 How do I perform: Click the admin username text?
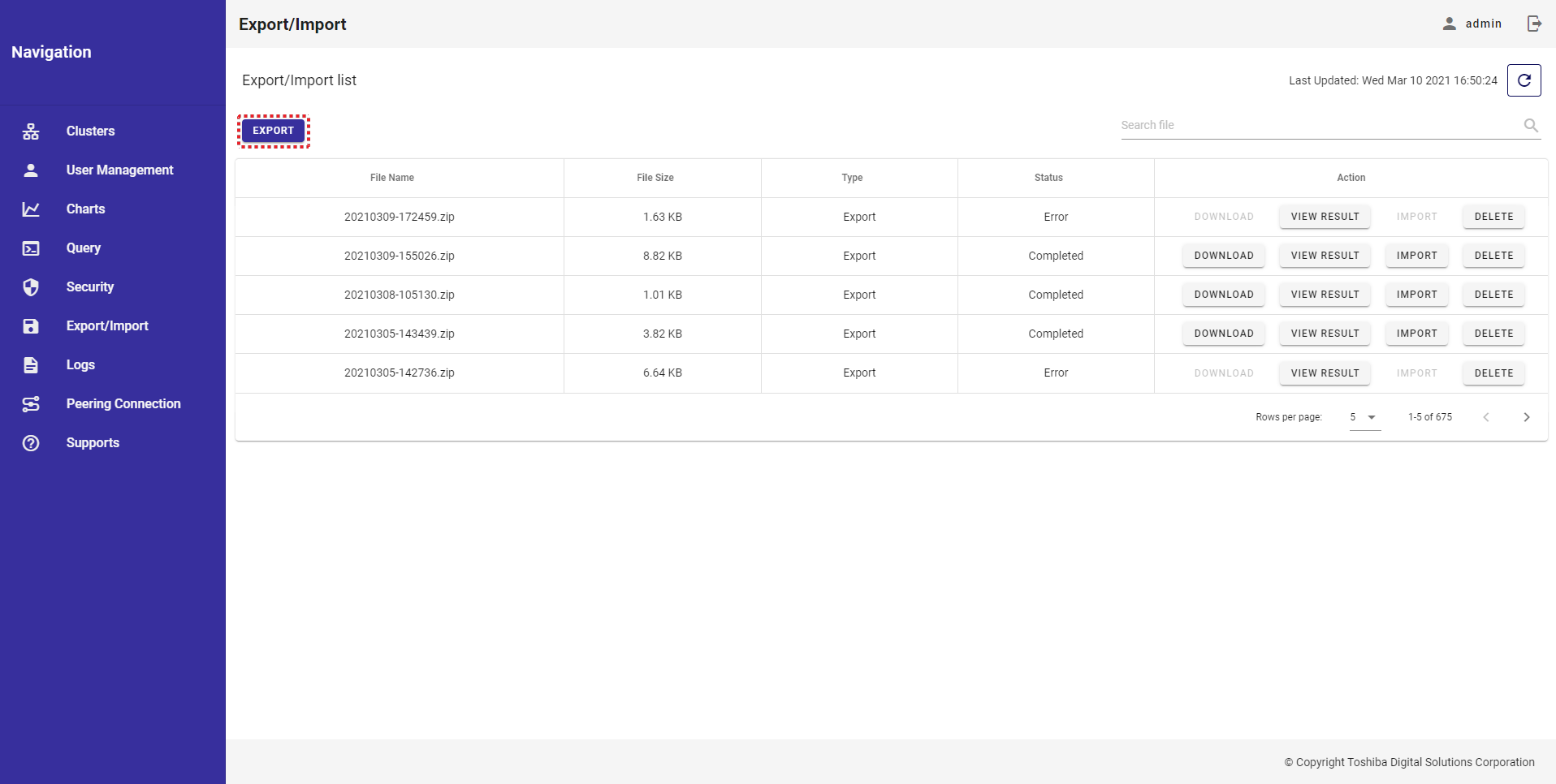[1484, 24]
